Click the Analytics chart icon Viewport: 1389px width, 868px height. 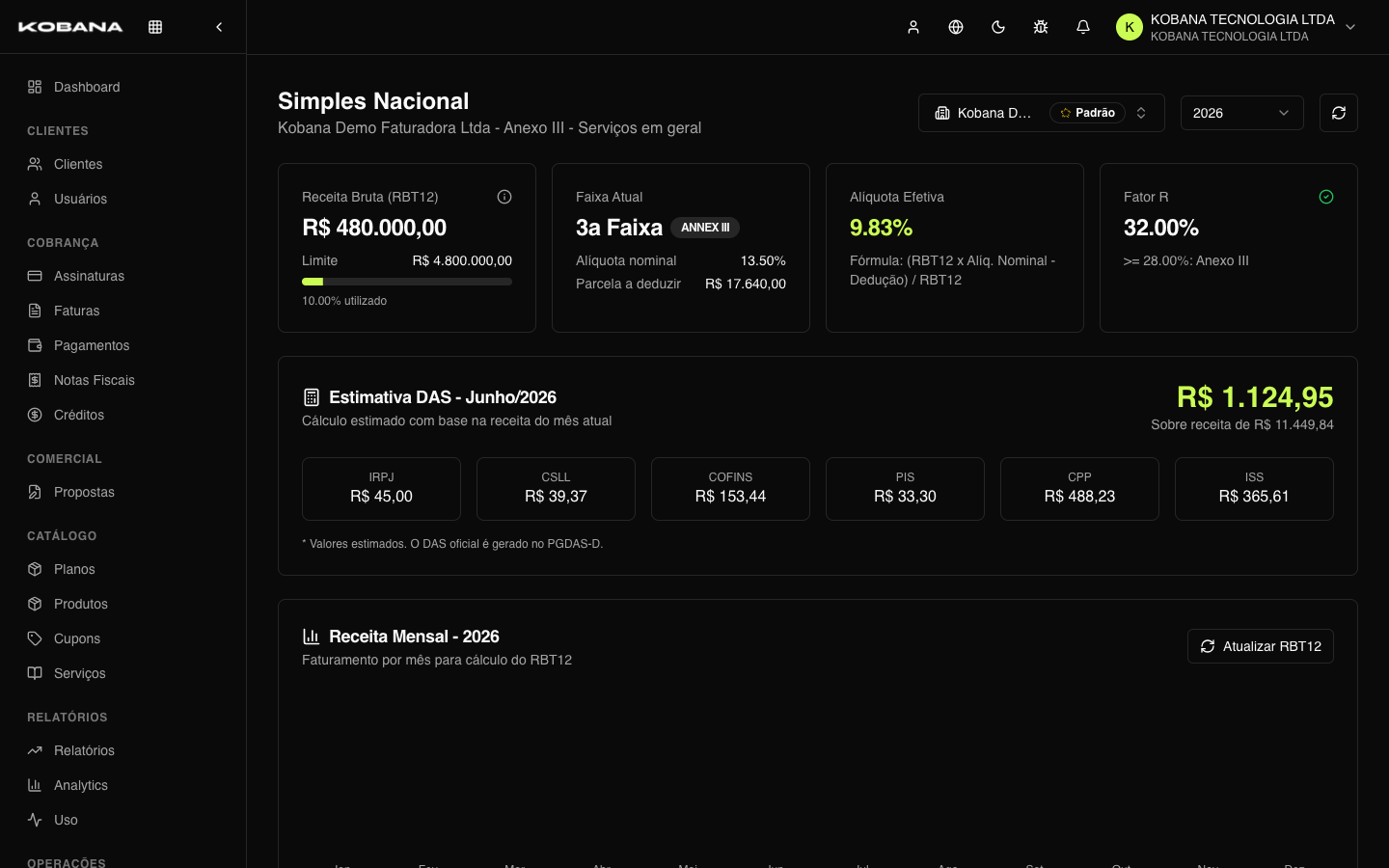pos(35,785)
